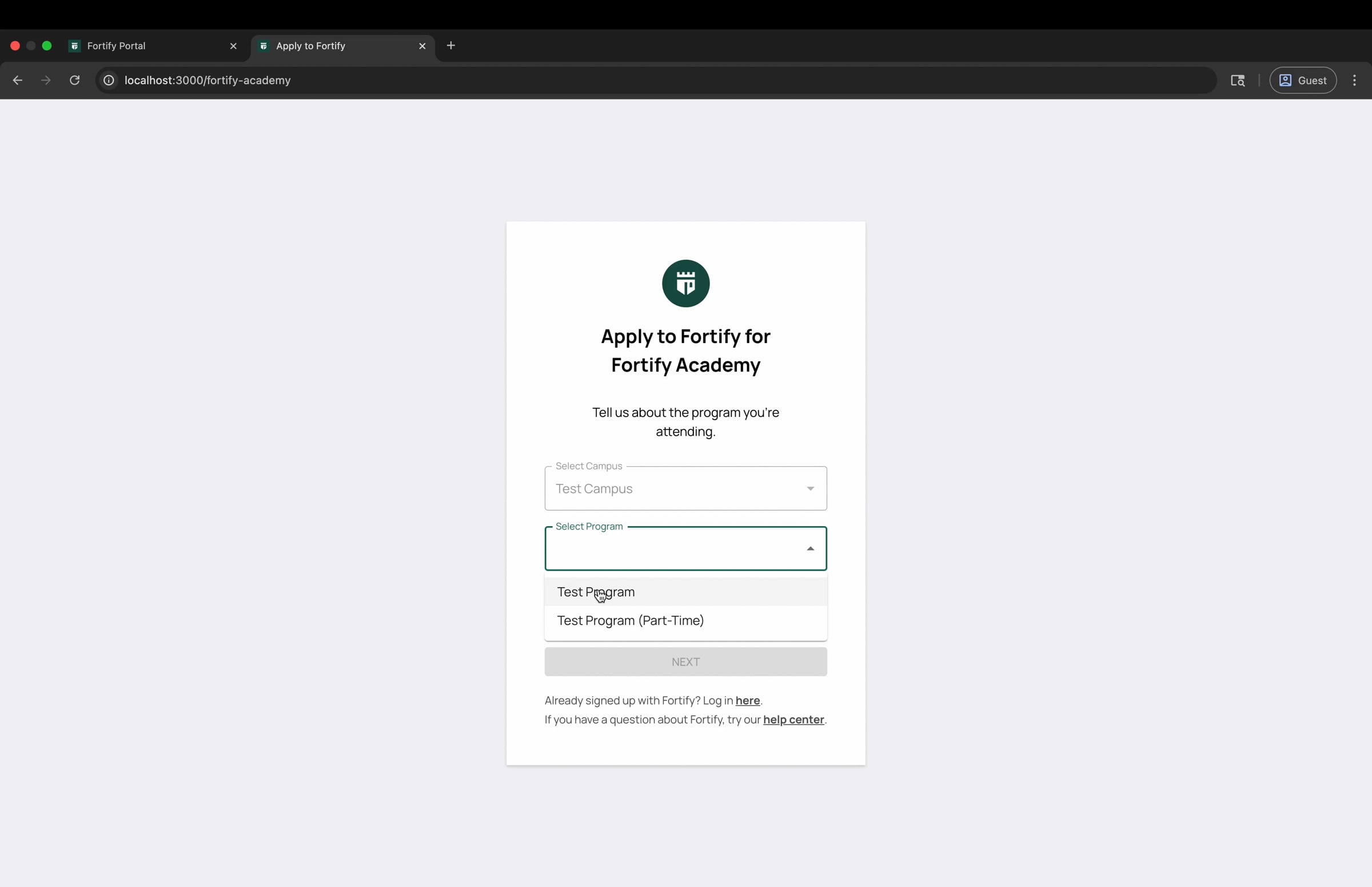Click the Guest profile button
Image resolution: width=1372 pixels, height=887 pixels.
1302,80
